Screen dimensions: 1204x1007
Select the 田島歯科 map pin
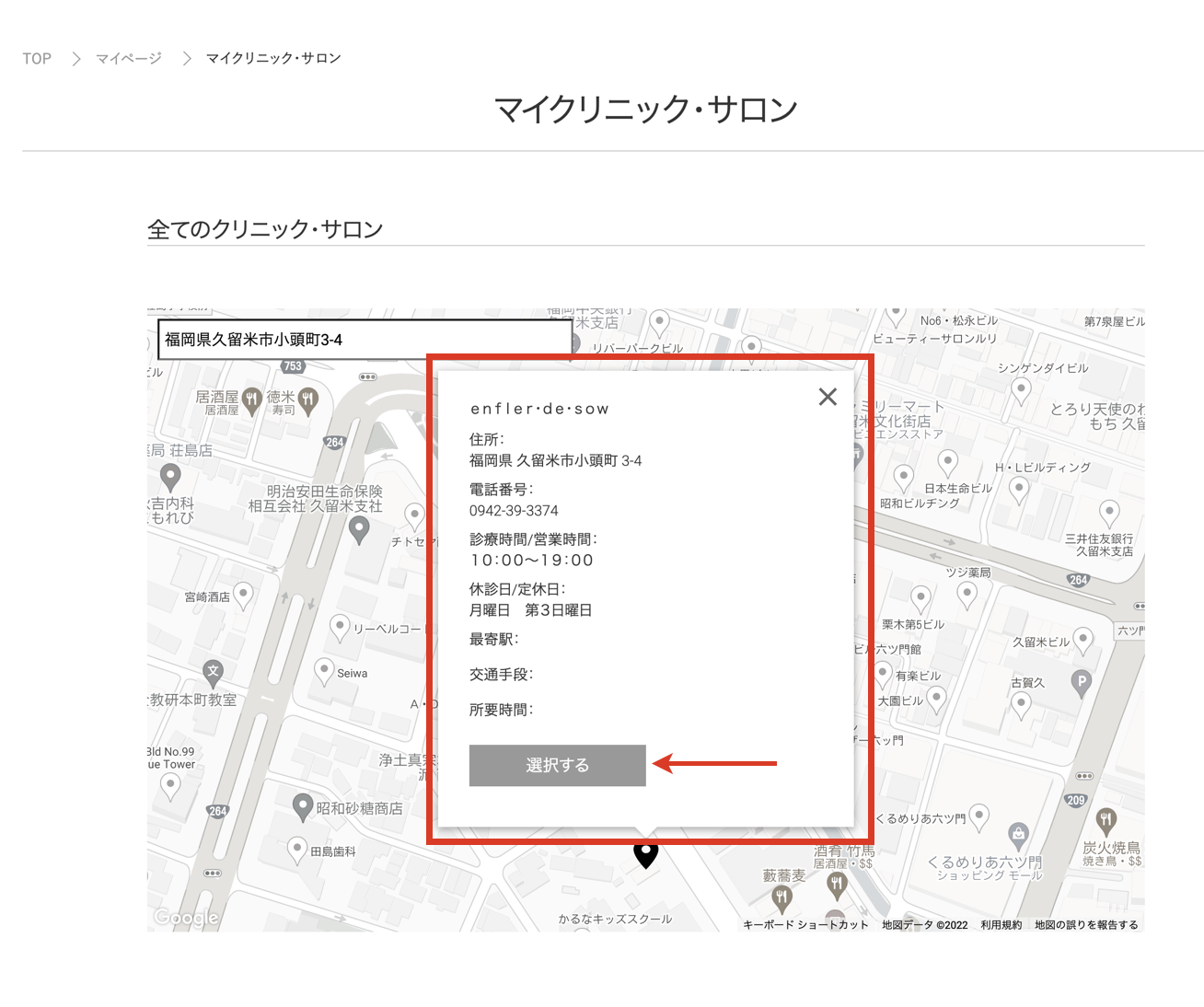coord(297,849)
